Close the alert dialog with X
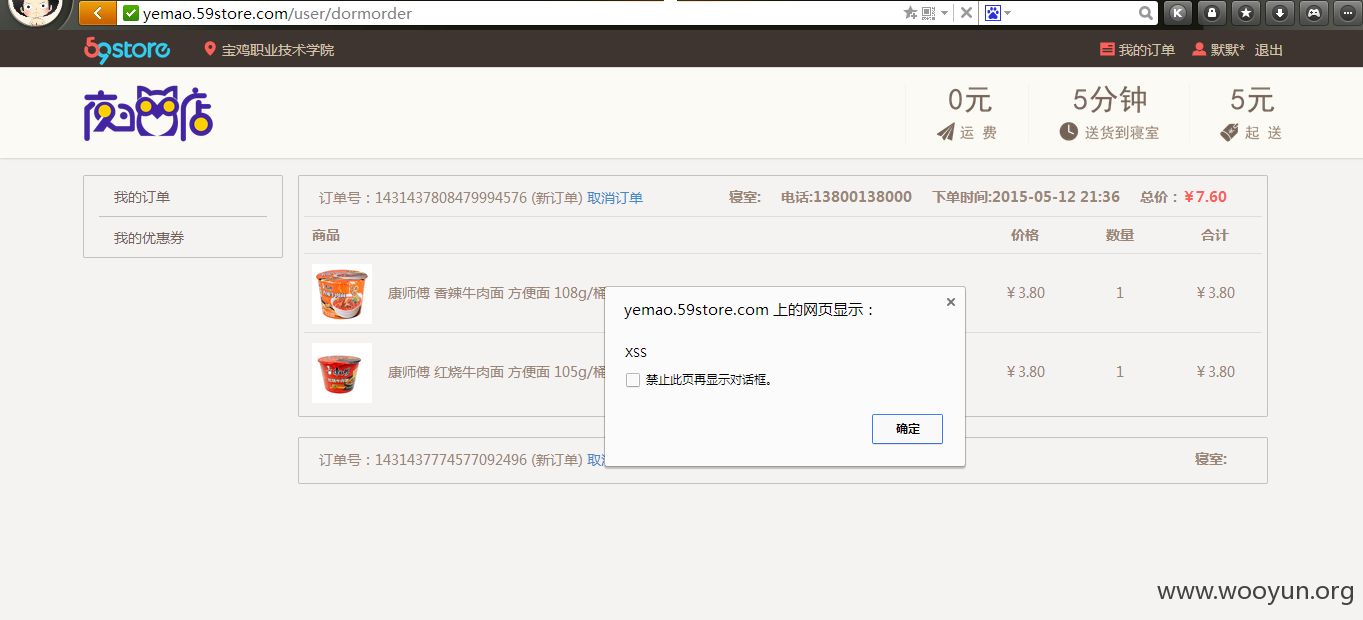Image resolution: width=1363 pixels, height=620 pixels. click(x=951, y=301)
